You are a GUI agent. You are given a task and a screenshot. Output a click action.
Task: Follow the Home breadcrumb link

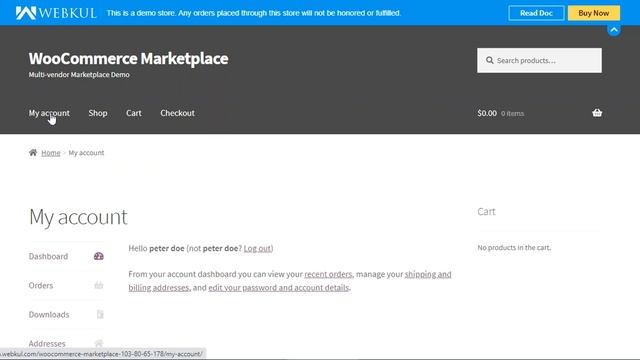point(51,153)
